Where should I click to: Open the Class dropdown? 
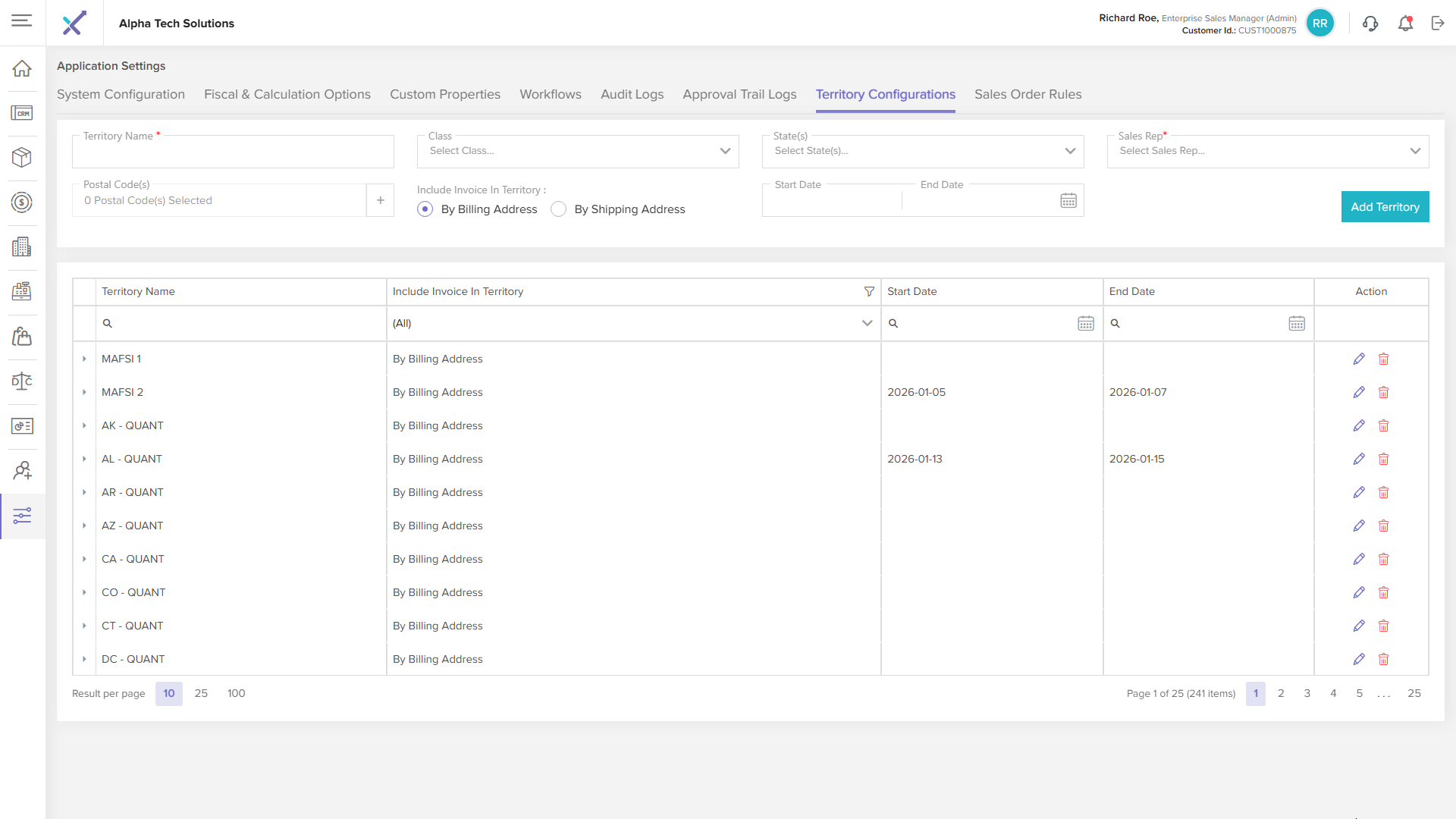577,151
